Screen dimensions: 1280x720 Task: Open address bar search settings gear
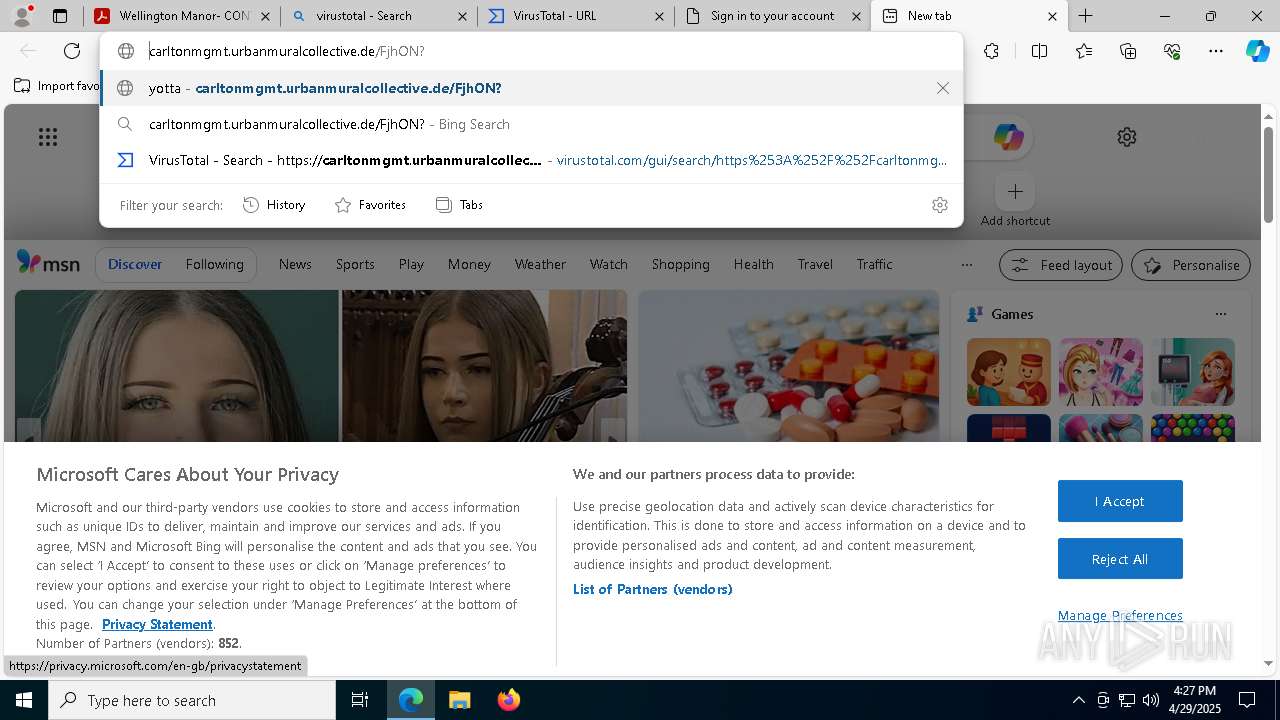point(939,205)
